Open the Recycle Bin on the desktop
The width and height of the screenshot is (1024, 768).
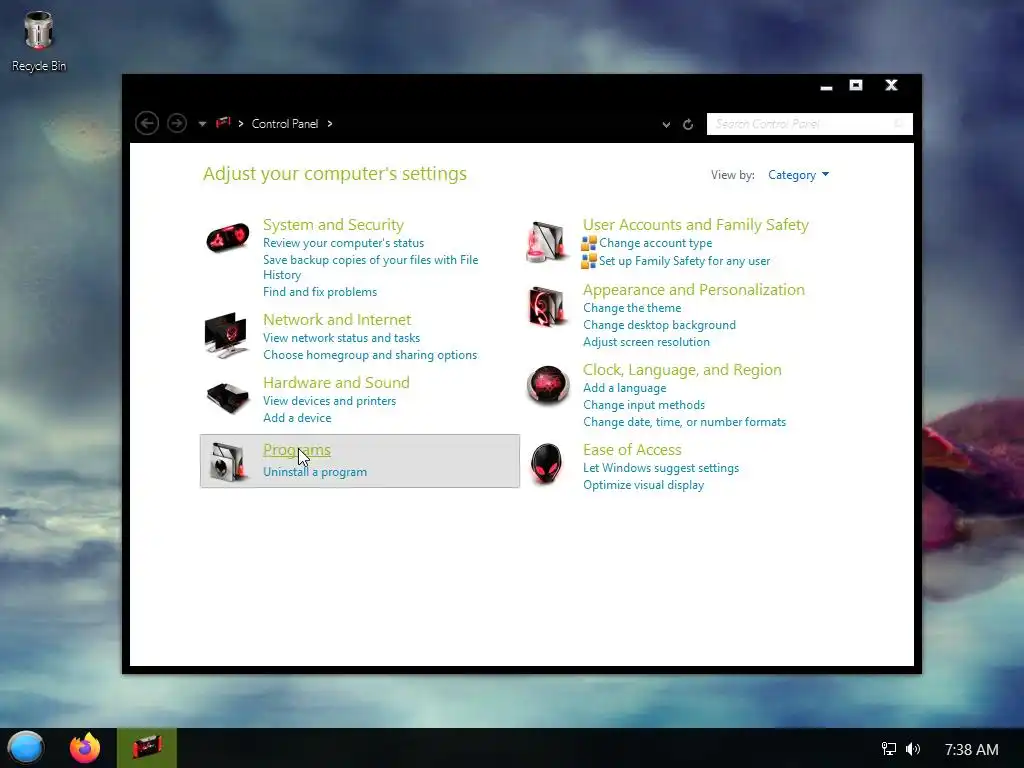click(39, 41)
